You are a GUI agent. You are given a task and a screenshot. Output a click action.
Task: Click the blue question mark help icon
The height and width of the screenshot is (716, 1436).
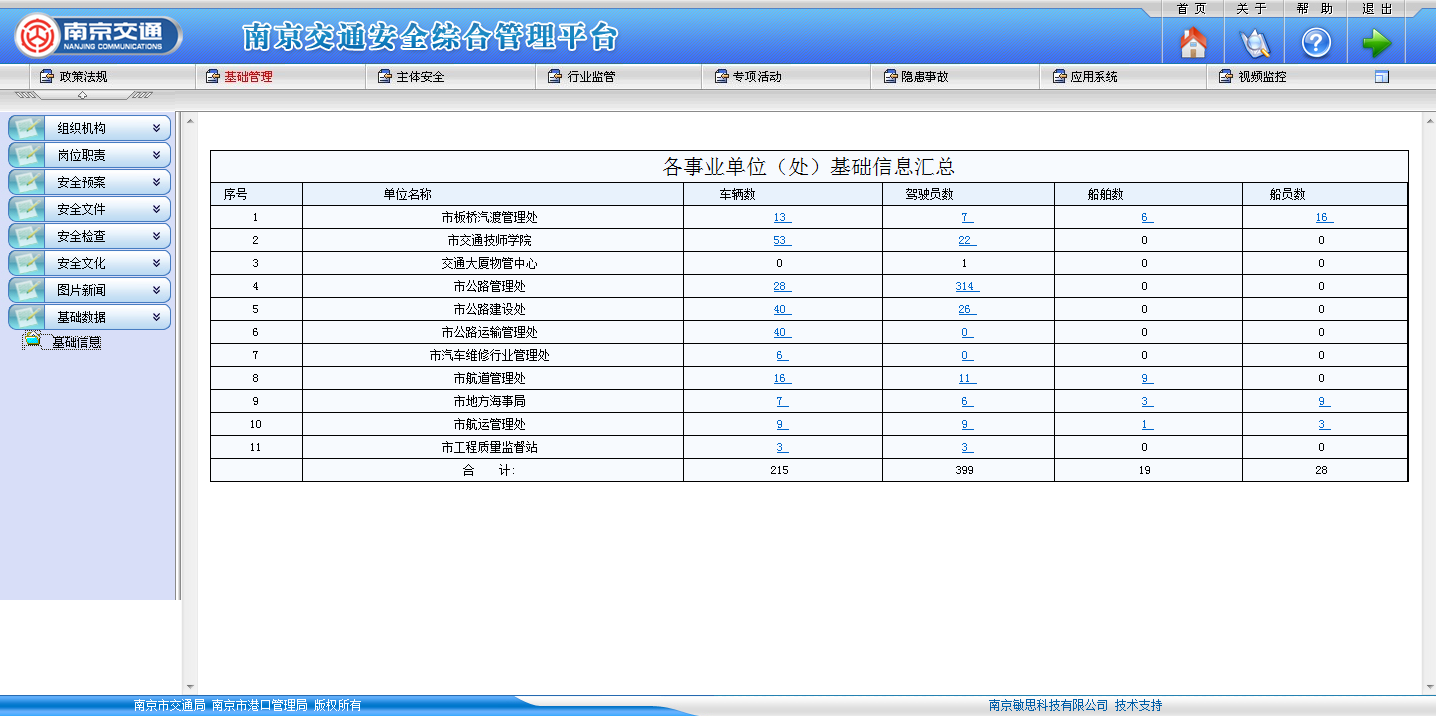(x=1315, y=43)
